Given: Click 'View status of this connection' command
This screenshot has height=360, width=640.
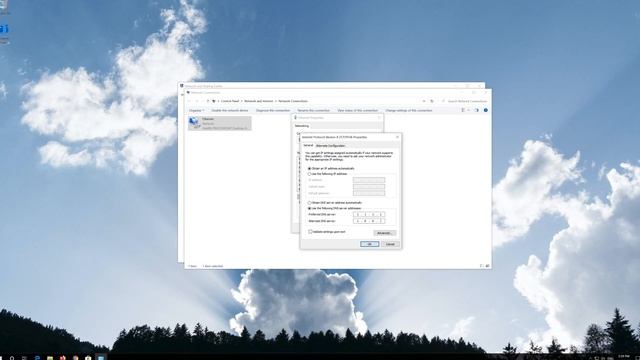Looking at the screenshot, I should 358,111.
